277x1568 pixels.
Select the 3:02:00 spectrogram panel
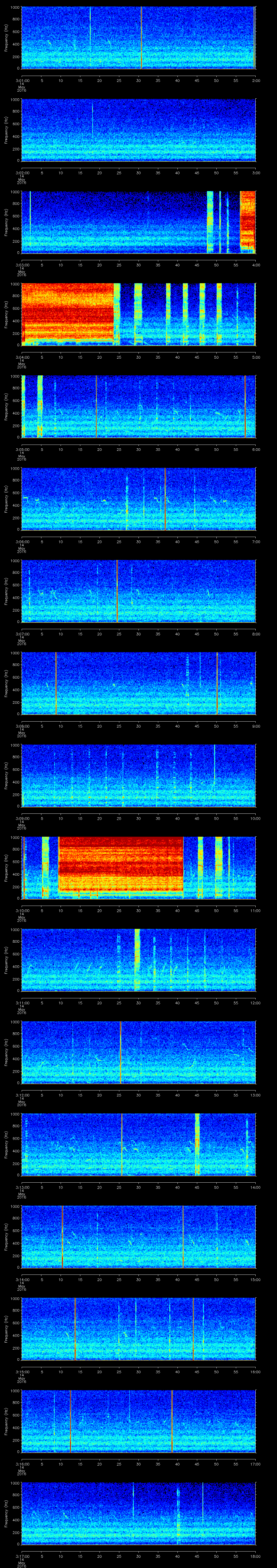[x=138, y=130]
